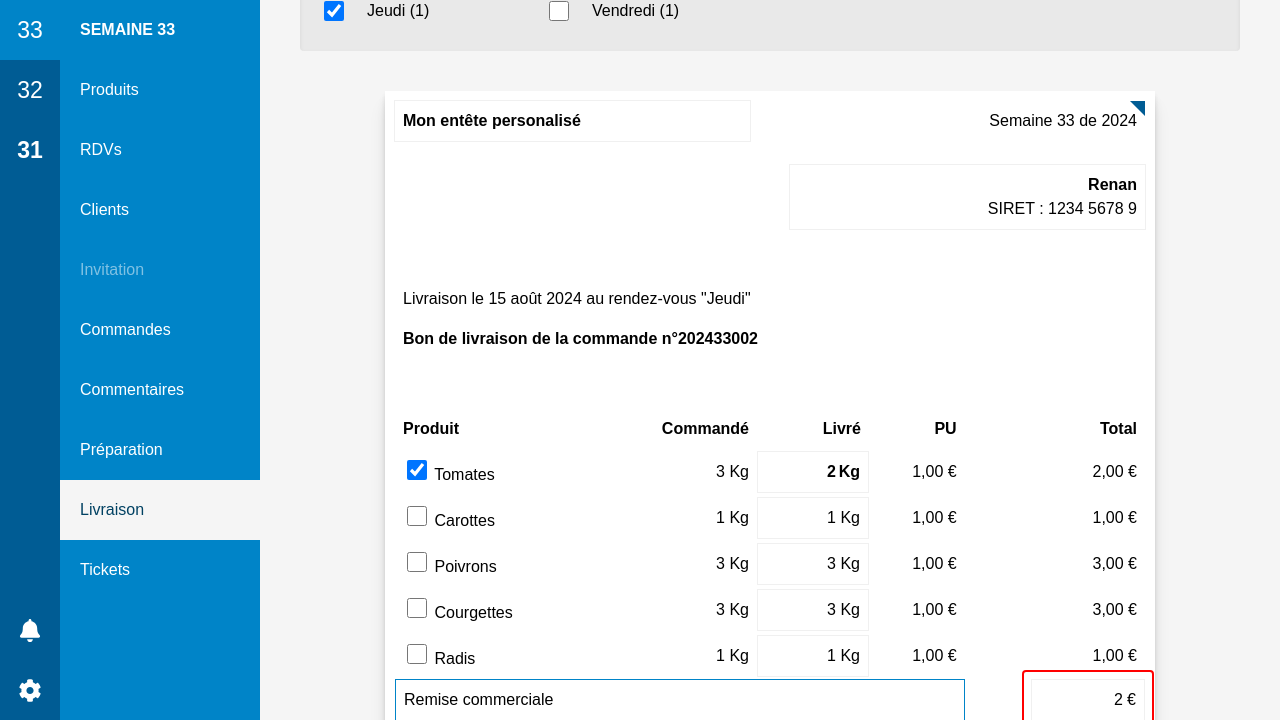Image resolution: width=1280 pixels, height=720 pixels.
Task: Edit the Tomates delivered quantity field
Action: (x=812, y=472)
